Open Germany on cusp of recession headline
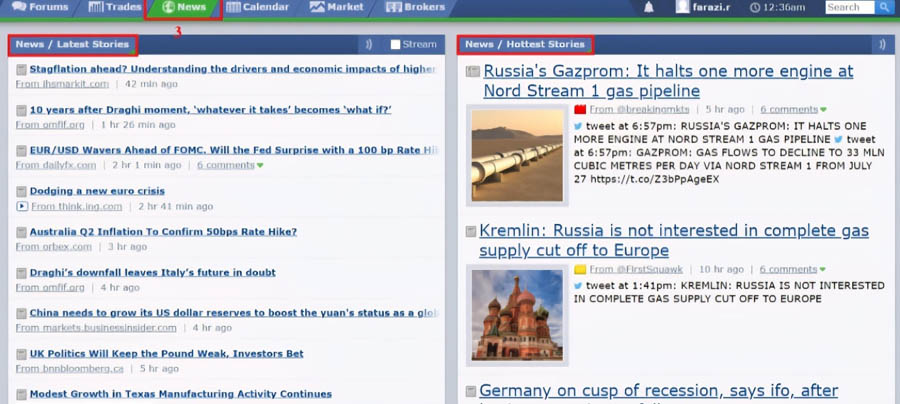 point(658,391)
